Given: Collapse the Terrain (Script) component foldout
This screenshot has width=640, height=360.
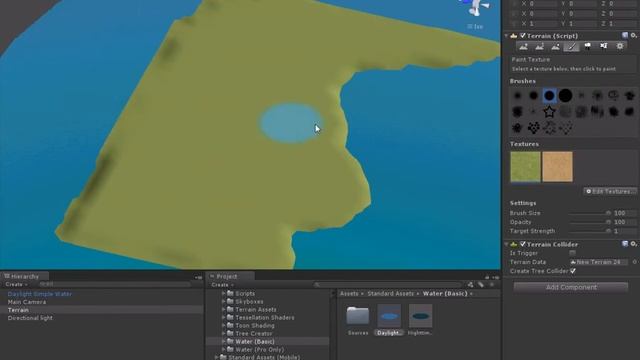Looking at the screenshot, I should (507, 36).
